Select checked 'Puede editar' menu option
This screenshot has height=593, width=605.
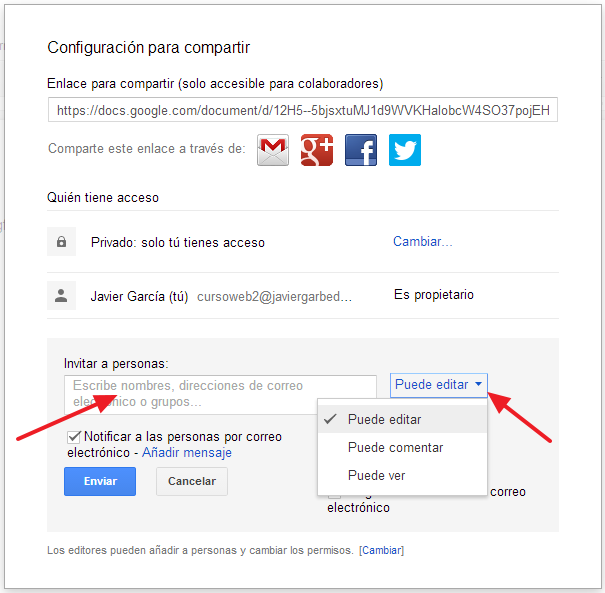[384, 420]
